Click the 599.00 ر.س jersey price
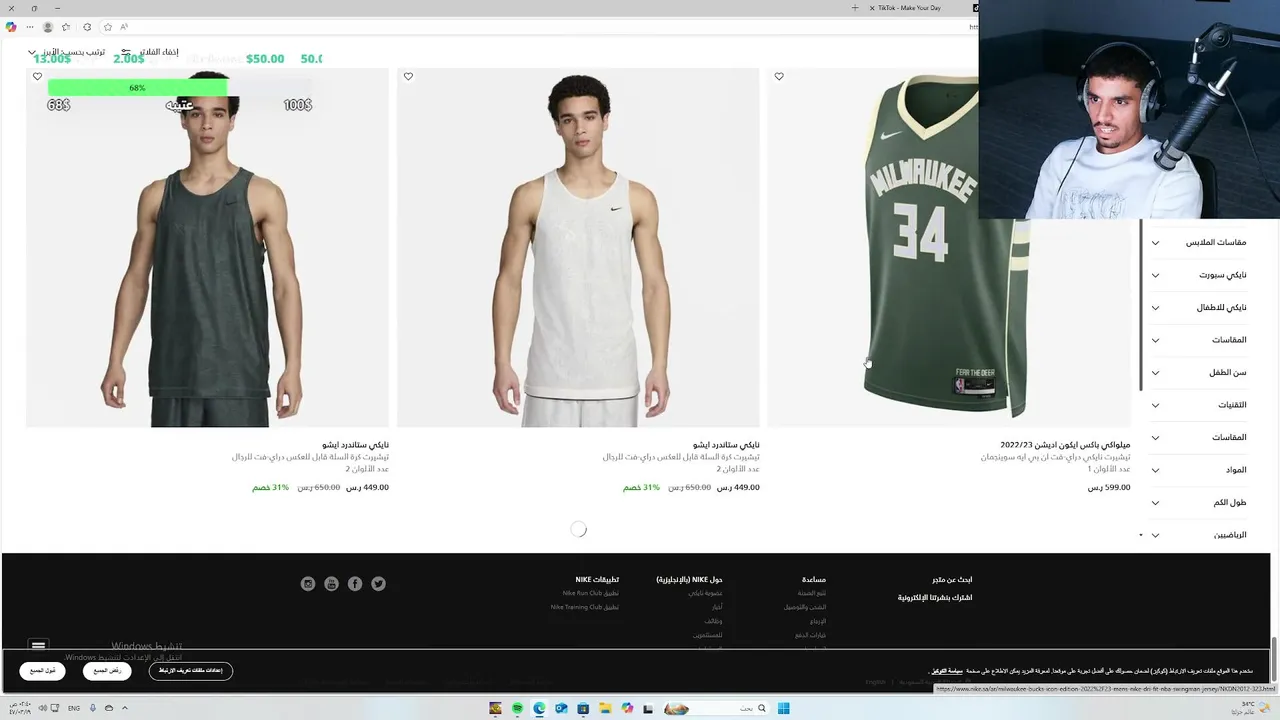The width and height of the screenshot is (1280, 720). pos(1109,488)
